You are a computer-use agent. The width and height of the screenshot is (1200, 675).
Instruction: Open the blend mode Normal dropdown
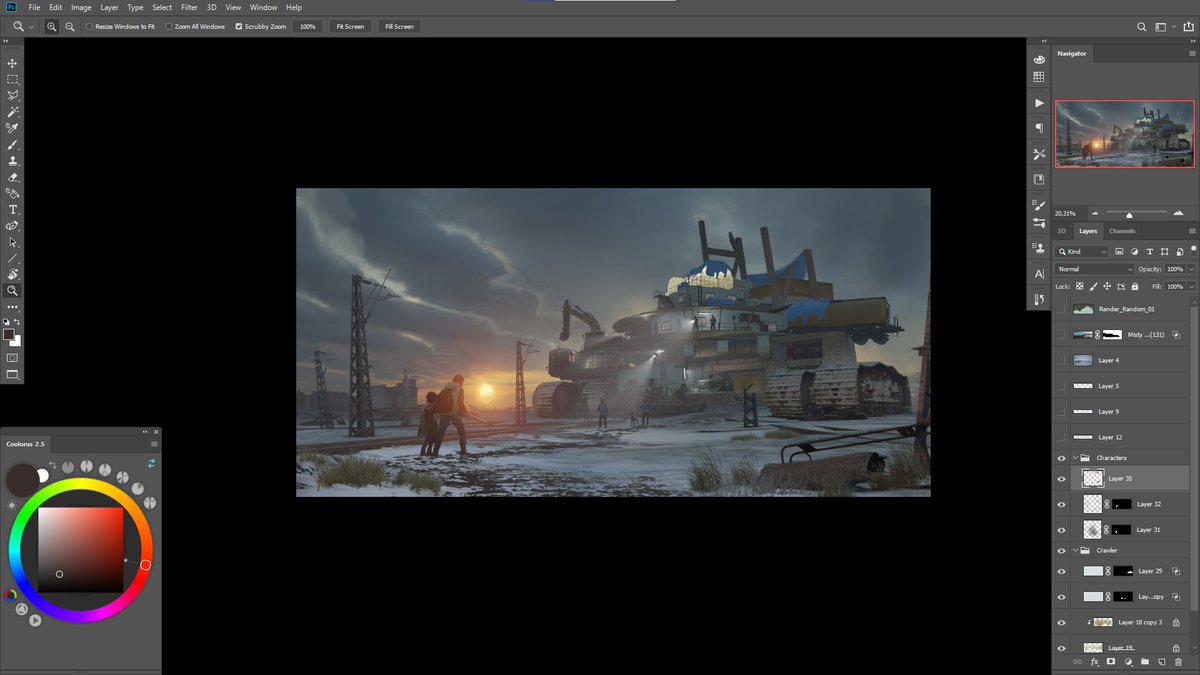[x=1095, y=269]
